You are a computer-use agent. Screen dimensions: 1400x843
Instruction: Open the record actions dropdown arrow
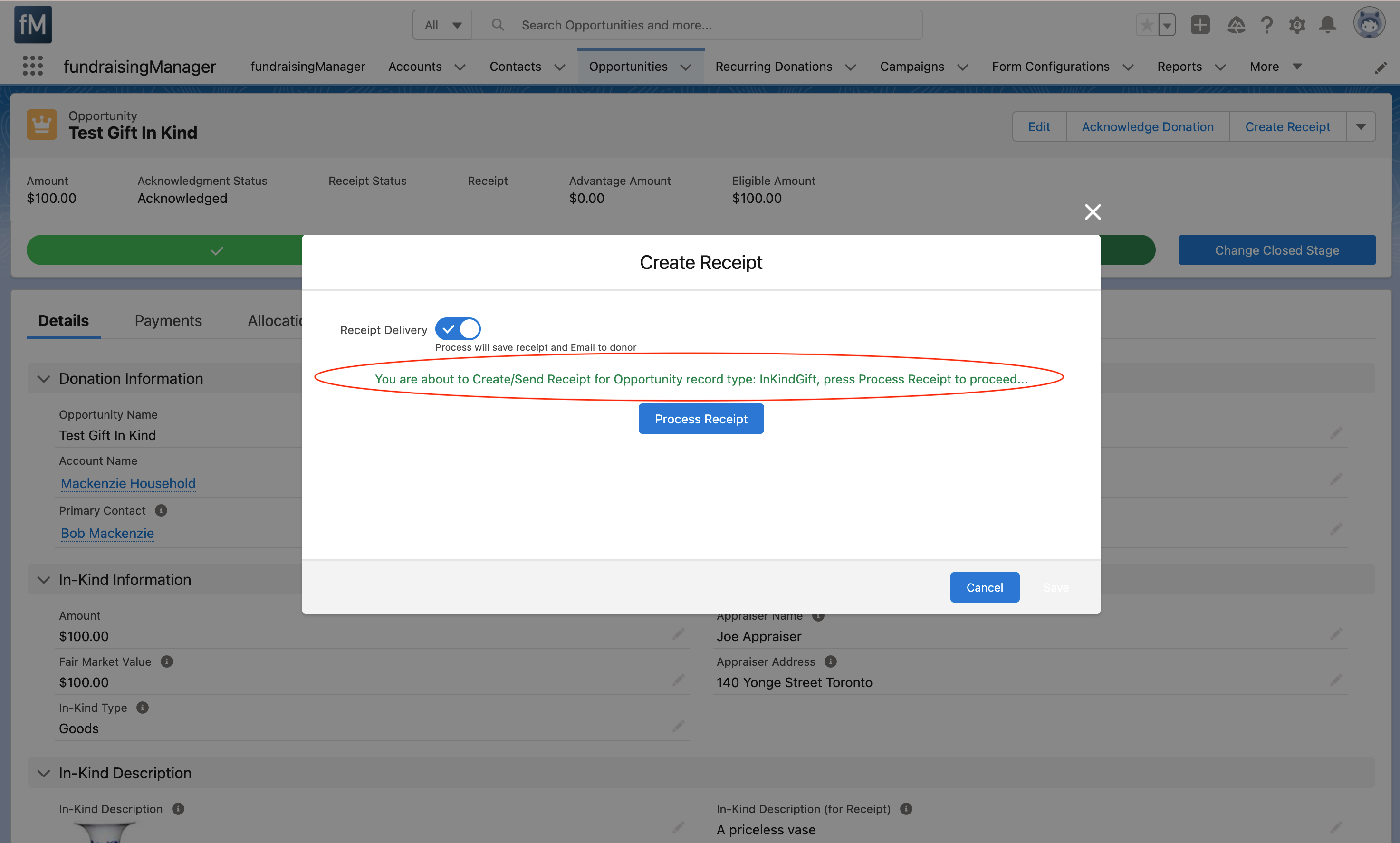(x=1361, y=127)
